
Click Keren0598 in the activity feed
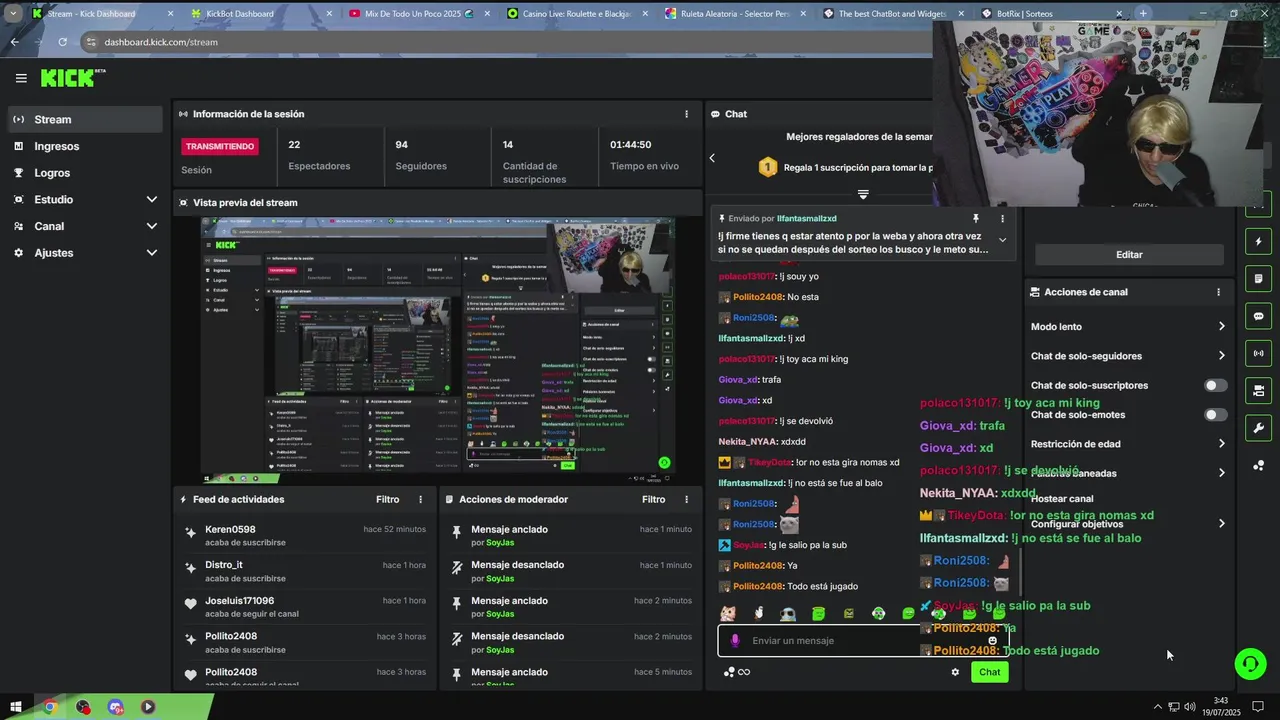tap(230, 529)
